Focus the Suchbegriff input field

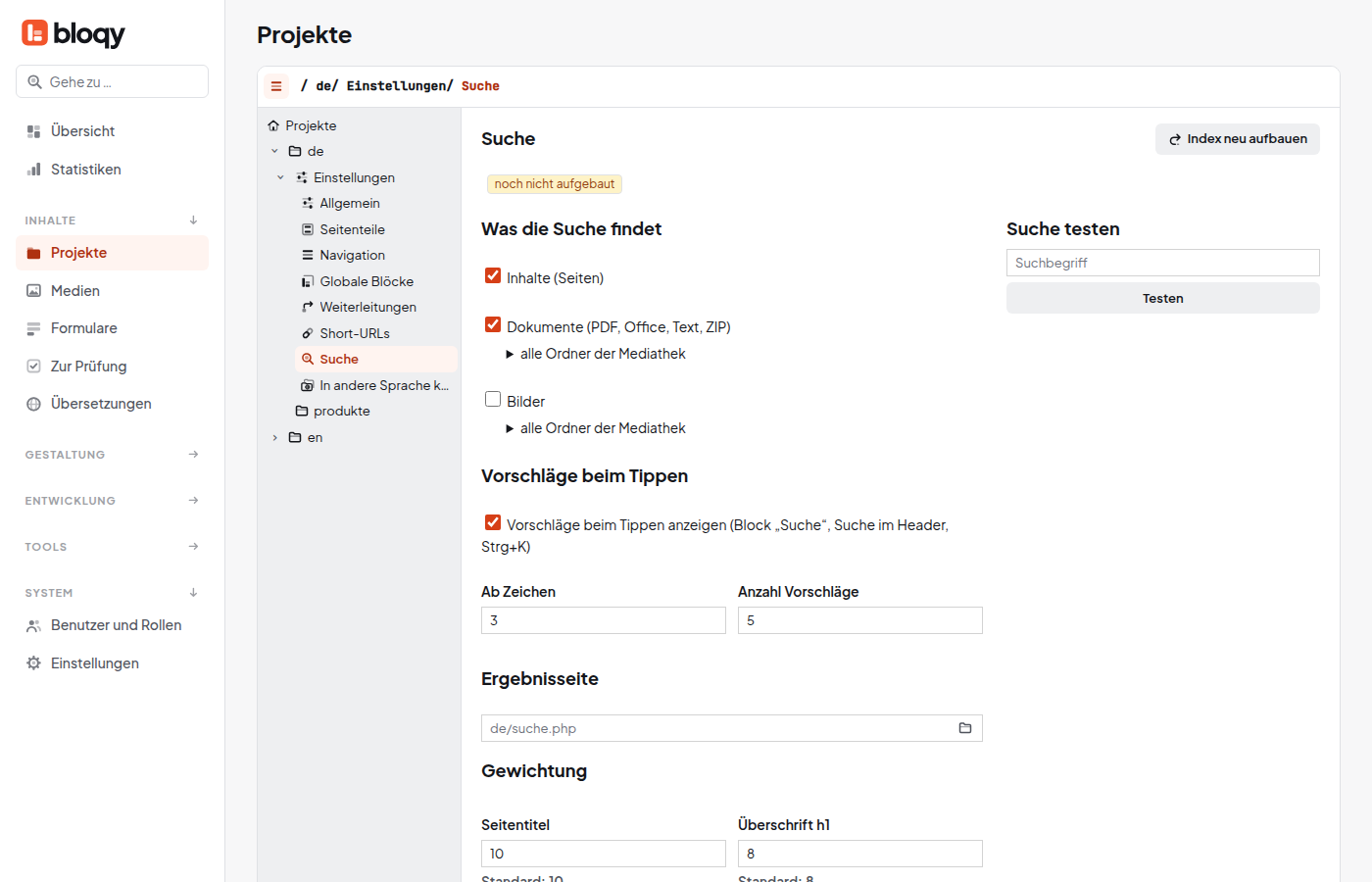[1163, 263]
